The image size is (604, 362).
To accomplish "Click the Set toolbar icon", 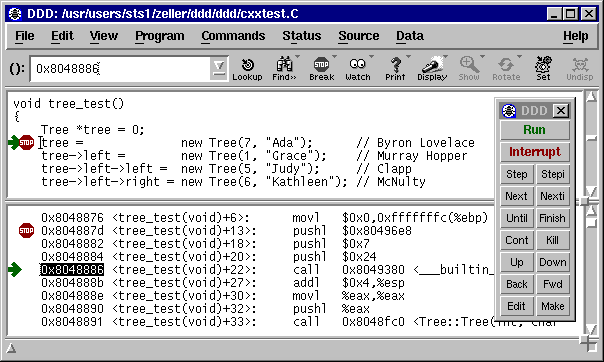I will pyautogui.click(x=543, y=65).
